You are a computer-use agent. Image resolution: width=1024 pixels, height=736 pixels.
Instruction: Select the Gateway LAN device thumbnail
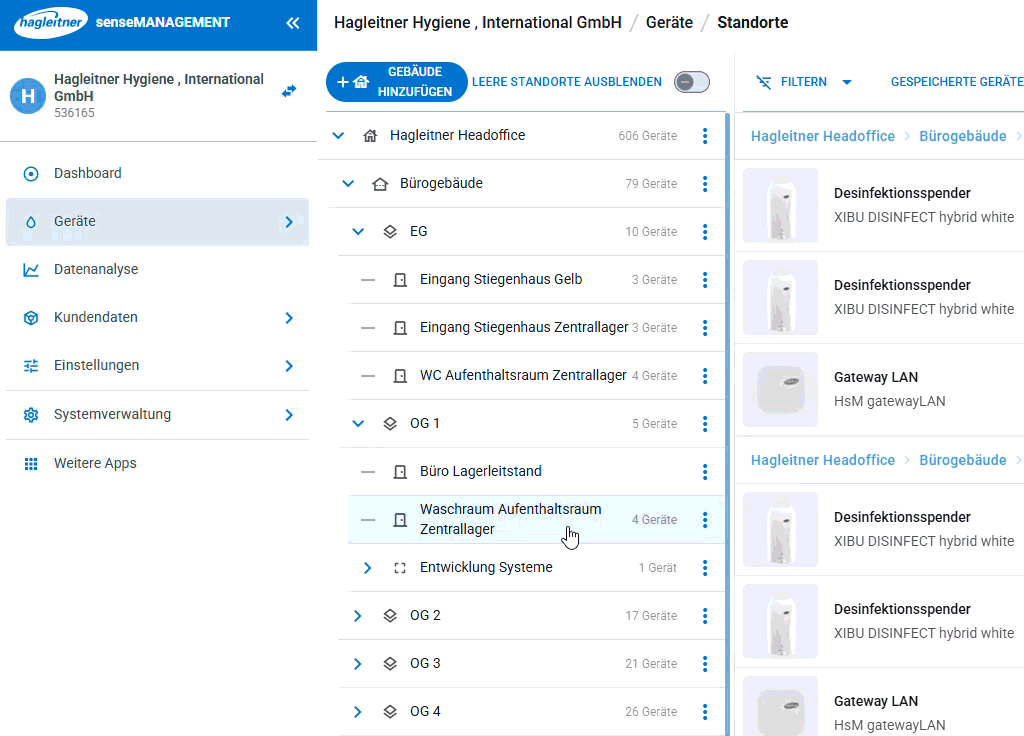[x=780, y=389]
